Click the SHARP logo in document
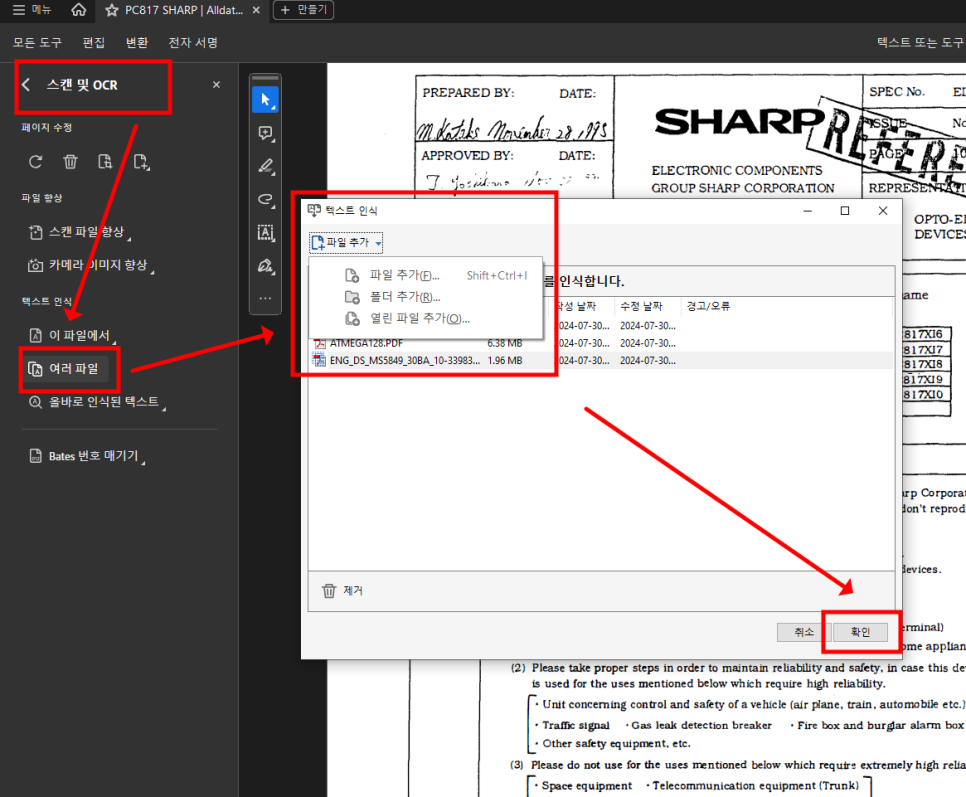 click(x=738, y=121)
